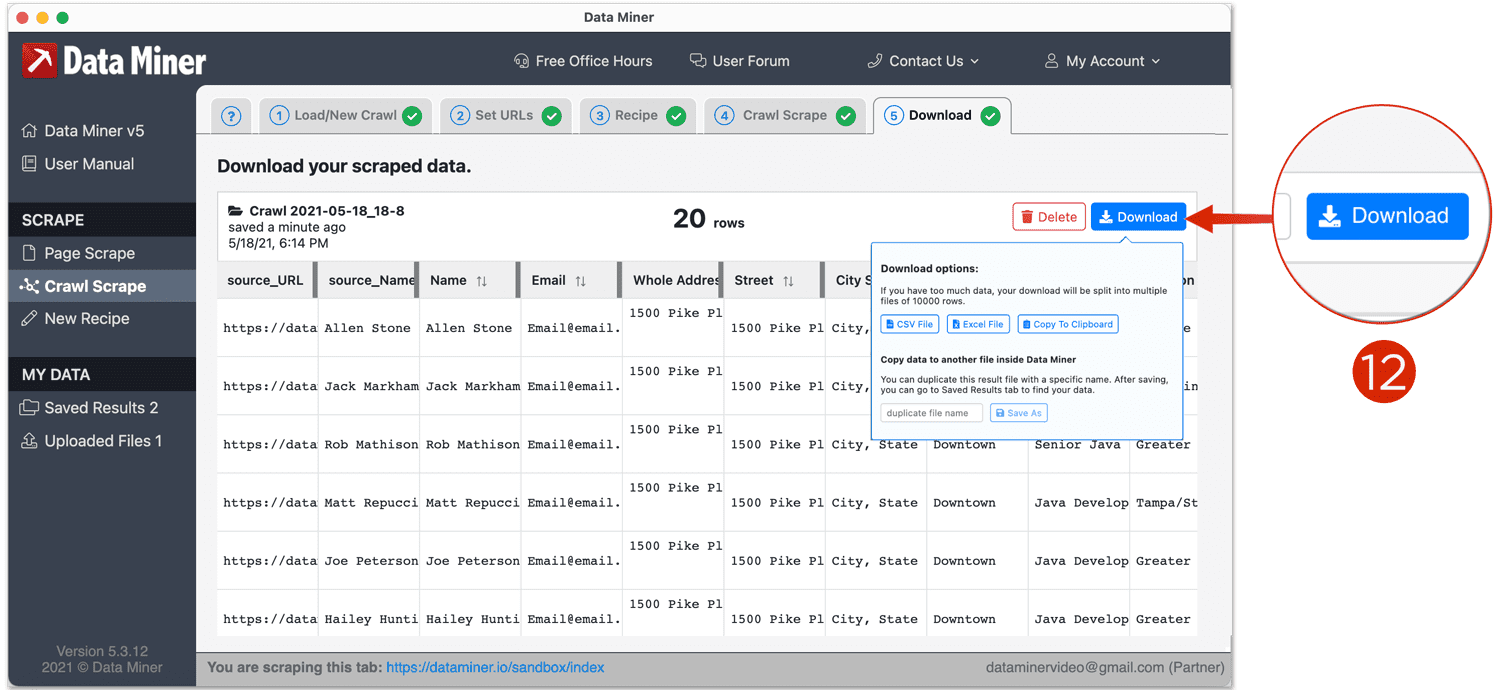The width and height of the screenshot is (1500, 690).
Task: Go to the Set URLs tab
Action: point(504,116)
